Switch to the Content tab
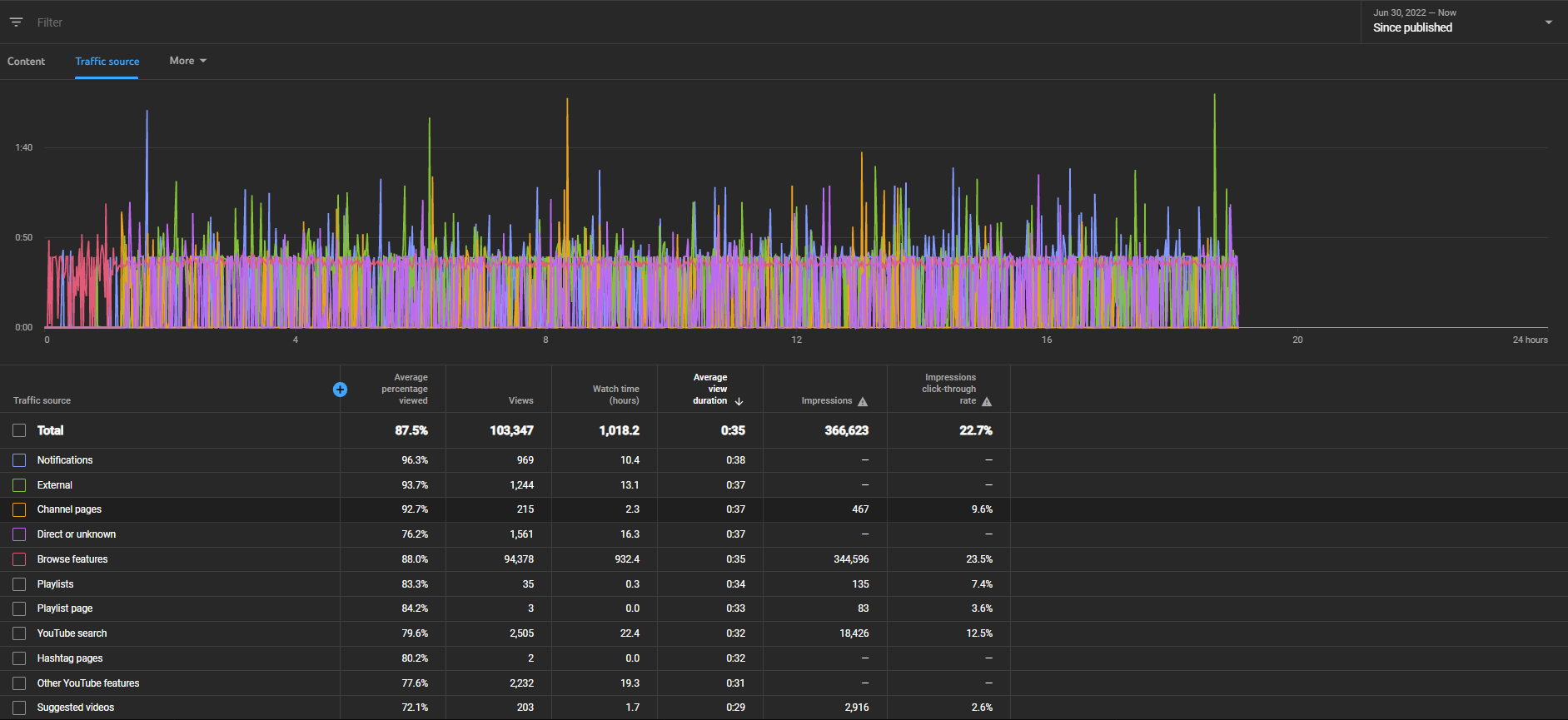The image size is (1568, 720). (27, 62)
